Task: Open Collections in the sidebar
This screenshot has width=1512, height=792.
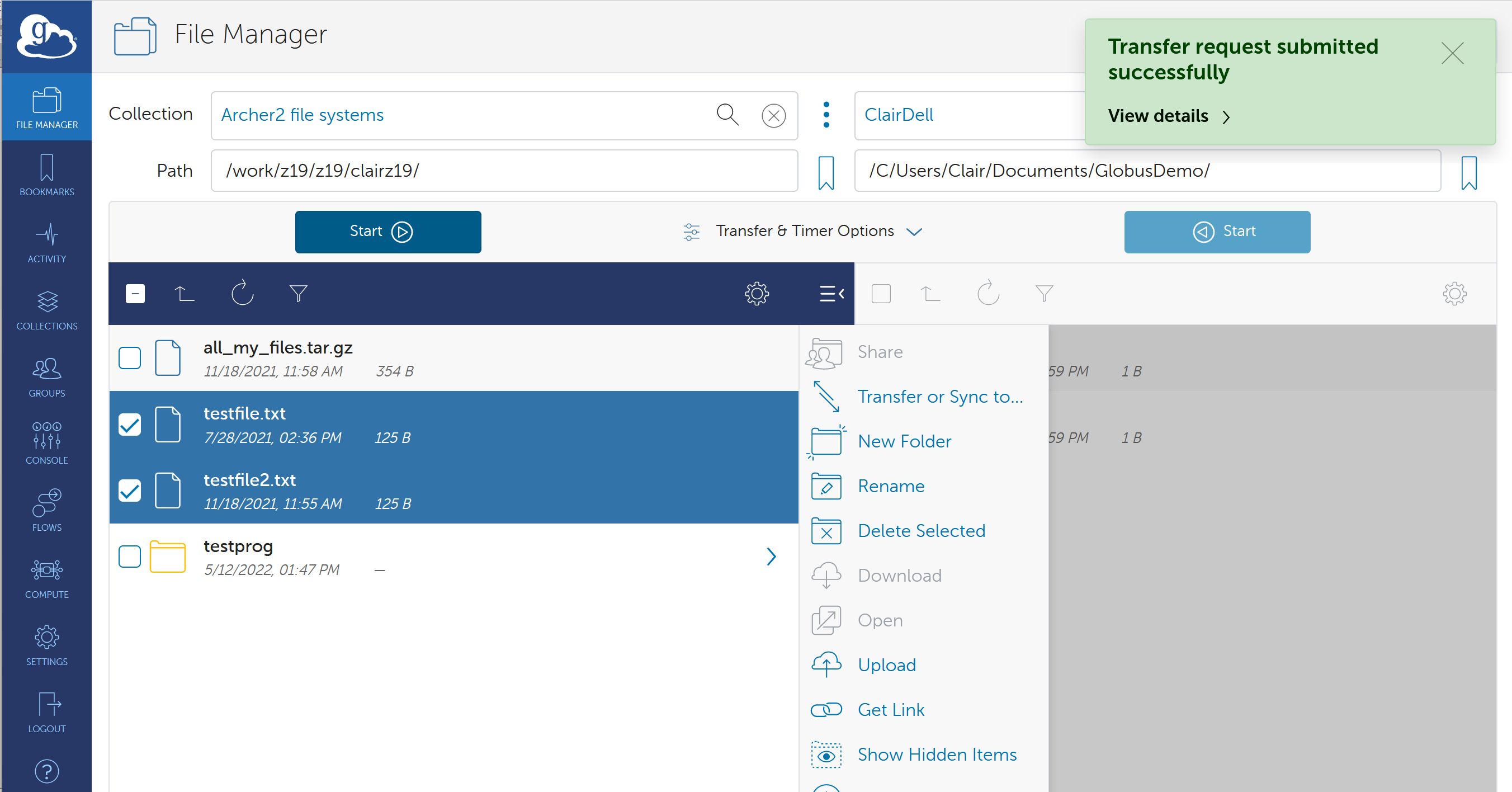Action: (x=46, y=309)
